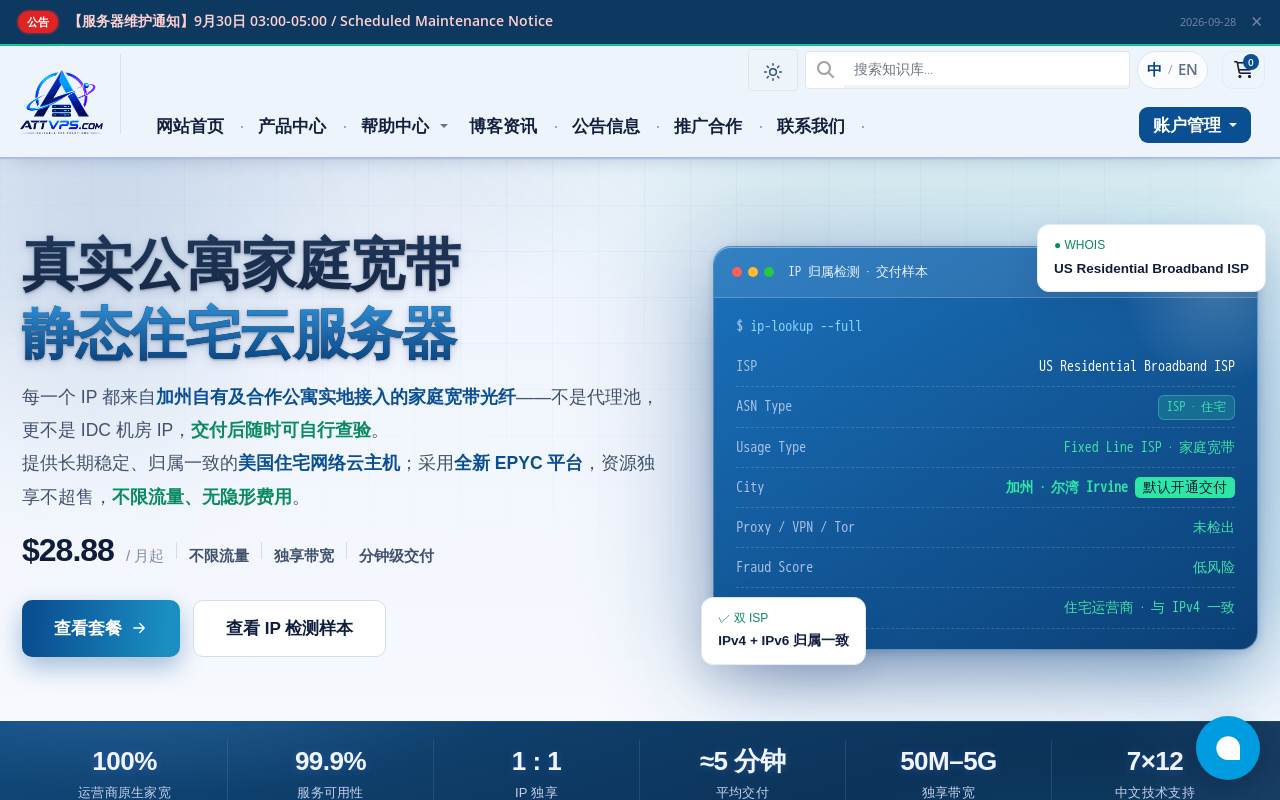Open the shopping cart icon
This screenshot has height=800, width=1280.
pos(1243,69)
